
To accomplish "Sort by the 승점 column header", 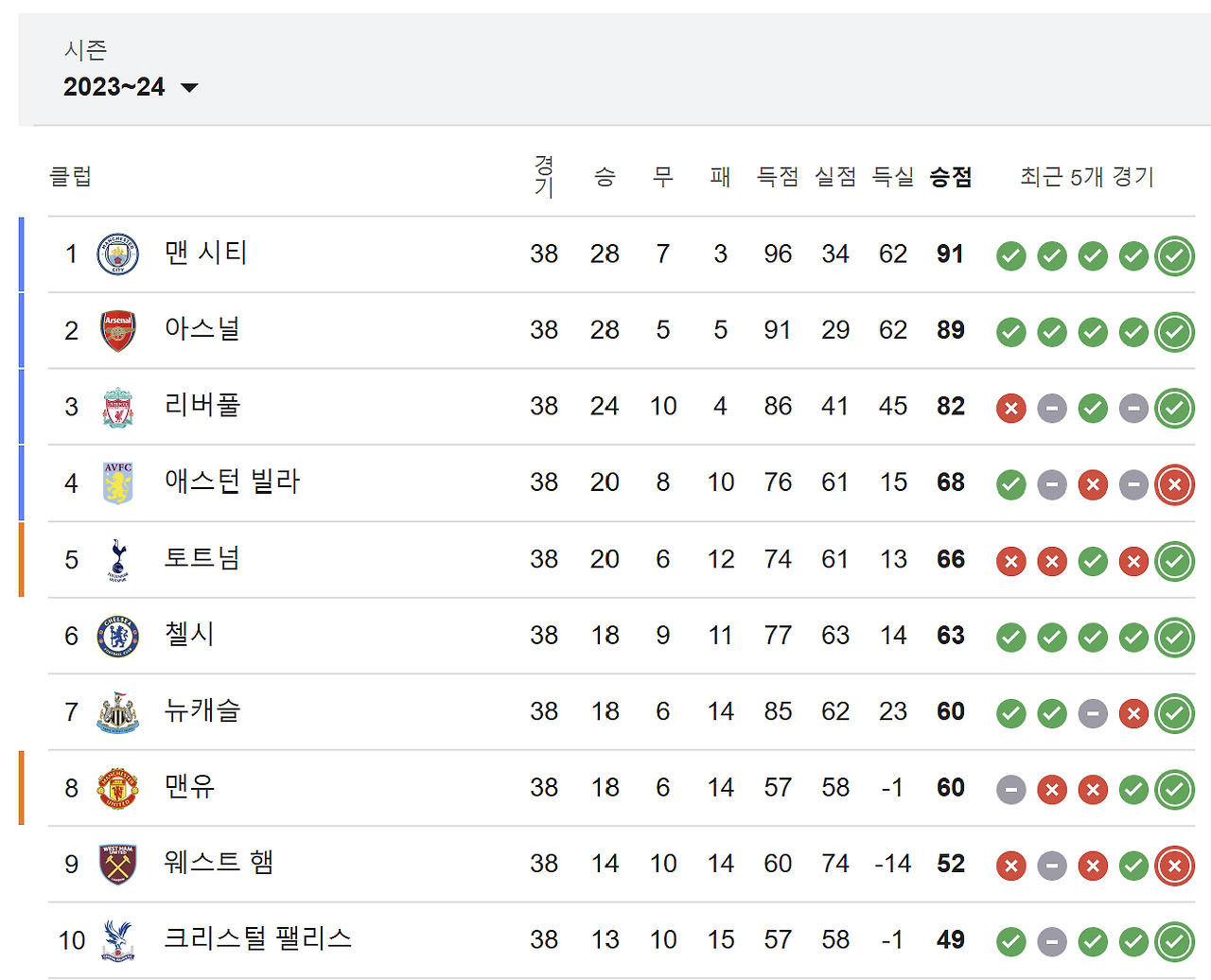I will (x=949, y=177).
